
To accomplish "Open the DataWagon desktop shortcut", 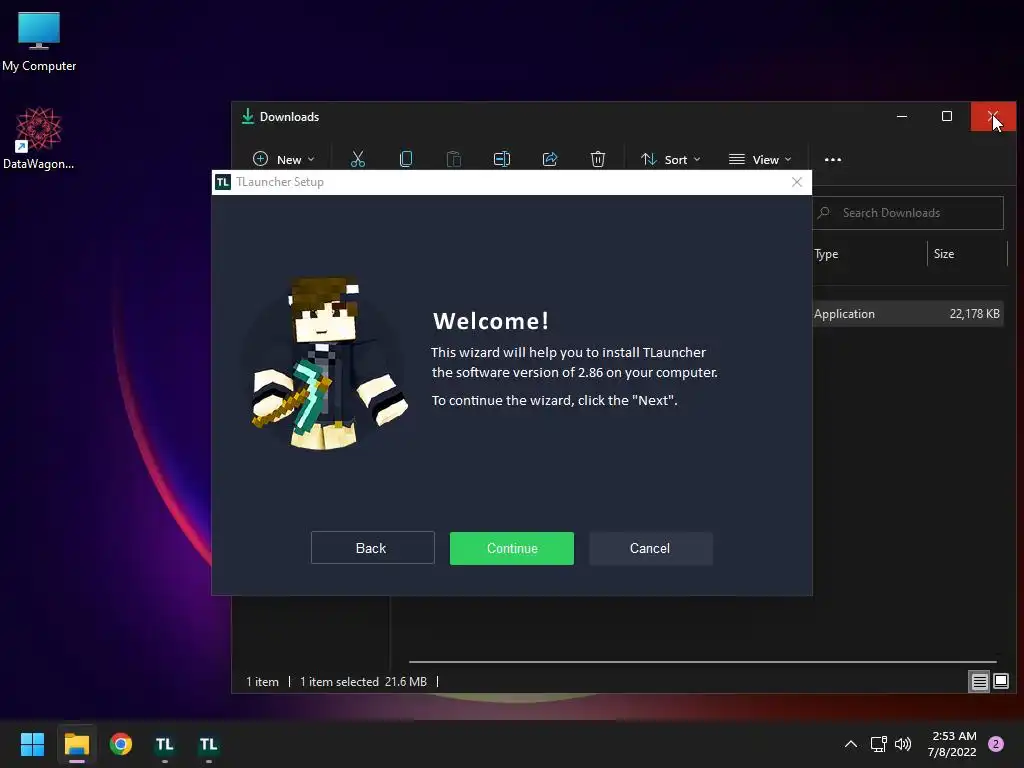I will [x=39, y=138].
